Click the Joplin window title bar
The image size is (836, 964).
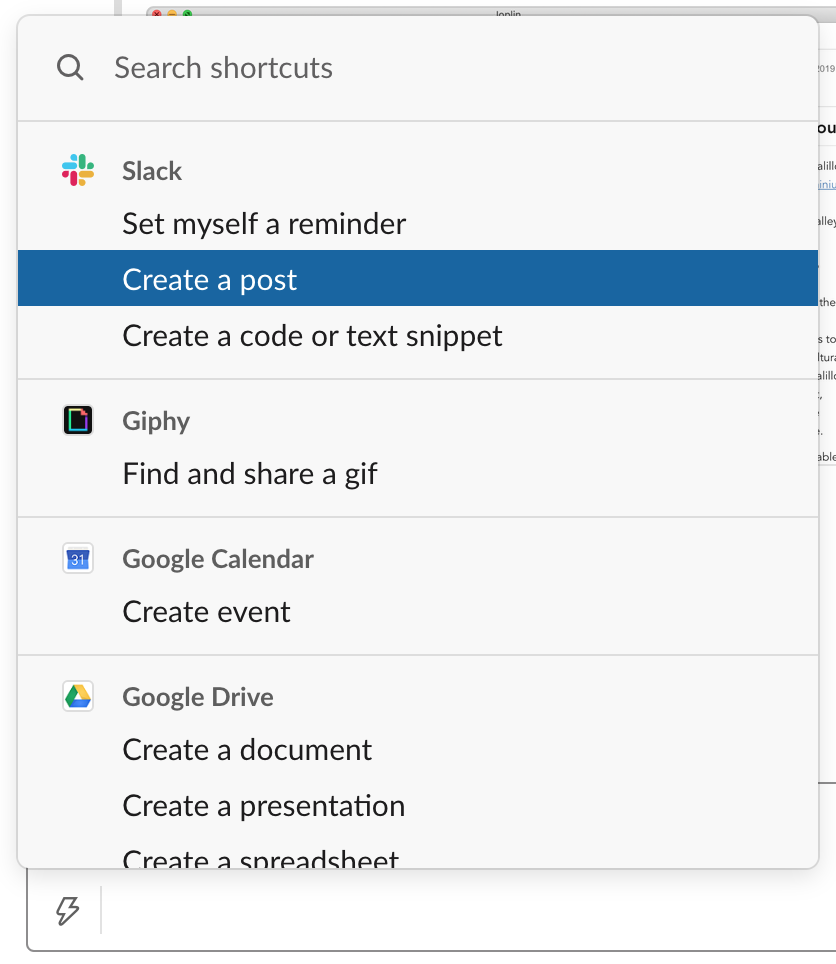click(506, 14)
